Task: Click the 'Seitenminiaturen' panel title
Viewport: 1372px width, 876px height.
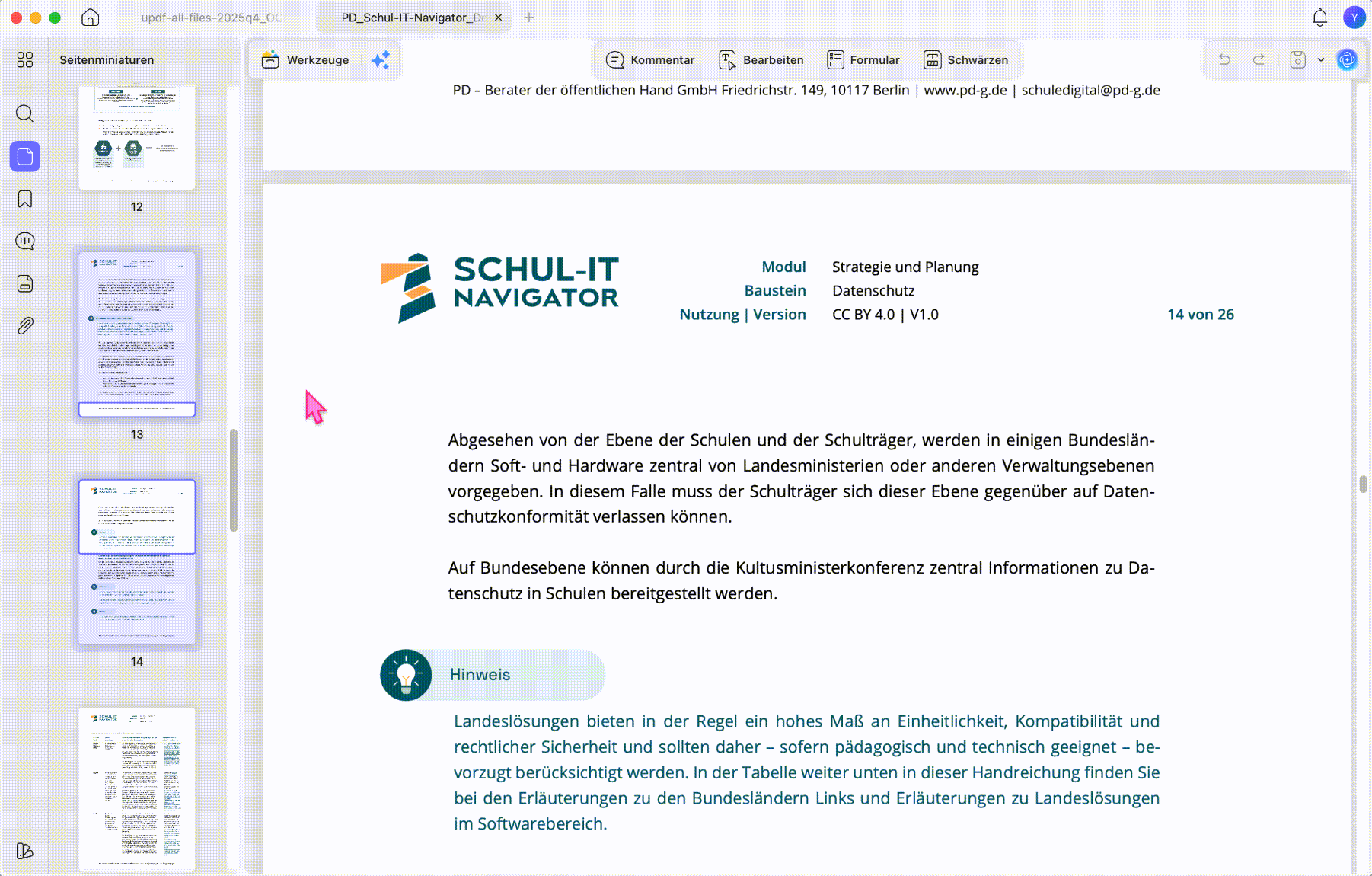Action: coord(107,60)
